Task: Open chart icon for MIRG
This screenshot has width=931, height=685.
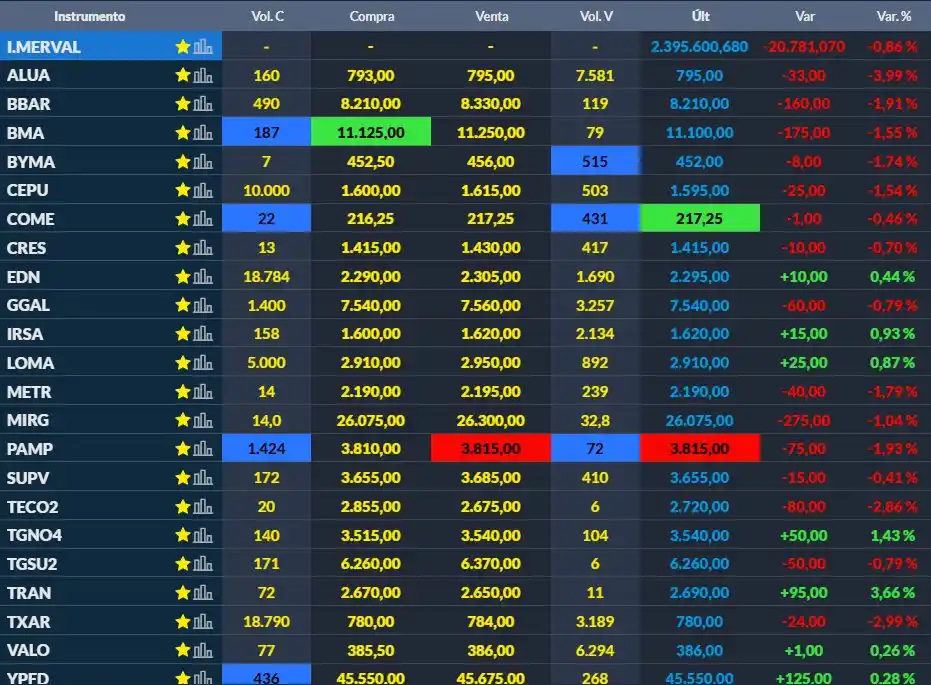Action: click(x=203, y=420)
